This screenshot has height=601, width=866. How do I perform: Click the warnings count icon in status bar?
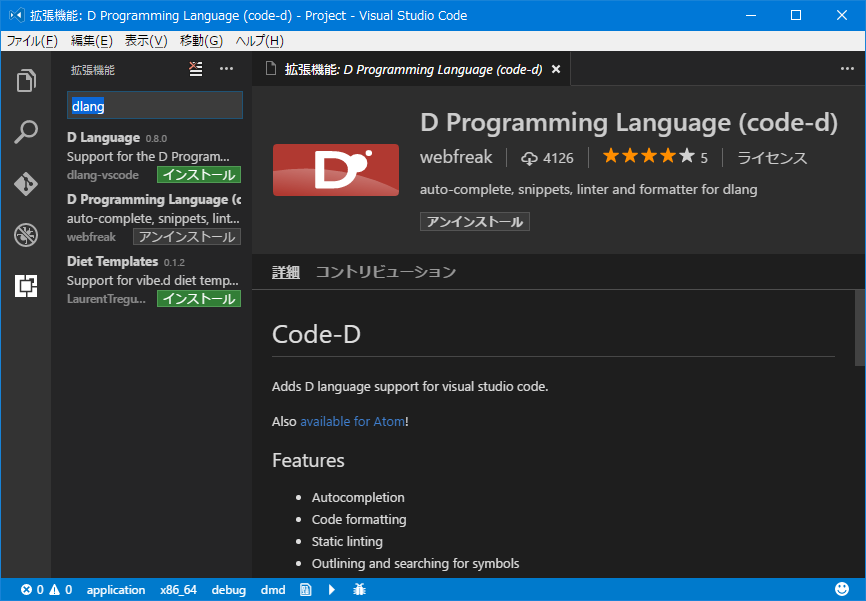55,589
